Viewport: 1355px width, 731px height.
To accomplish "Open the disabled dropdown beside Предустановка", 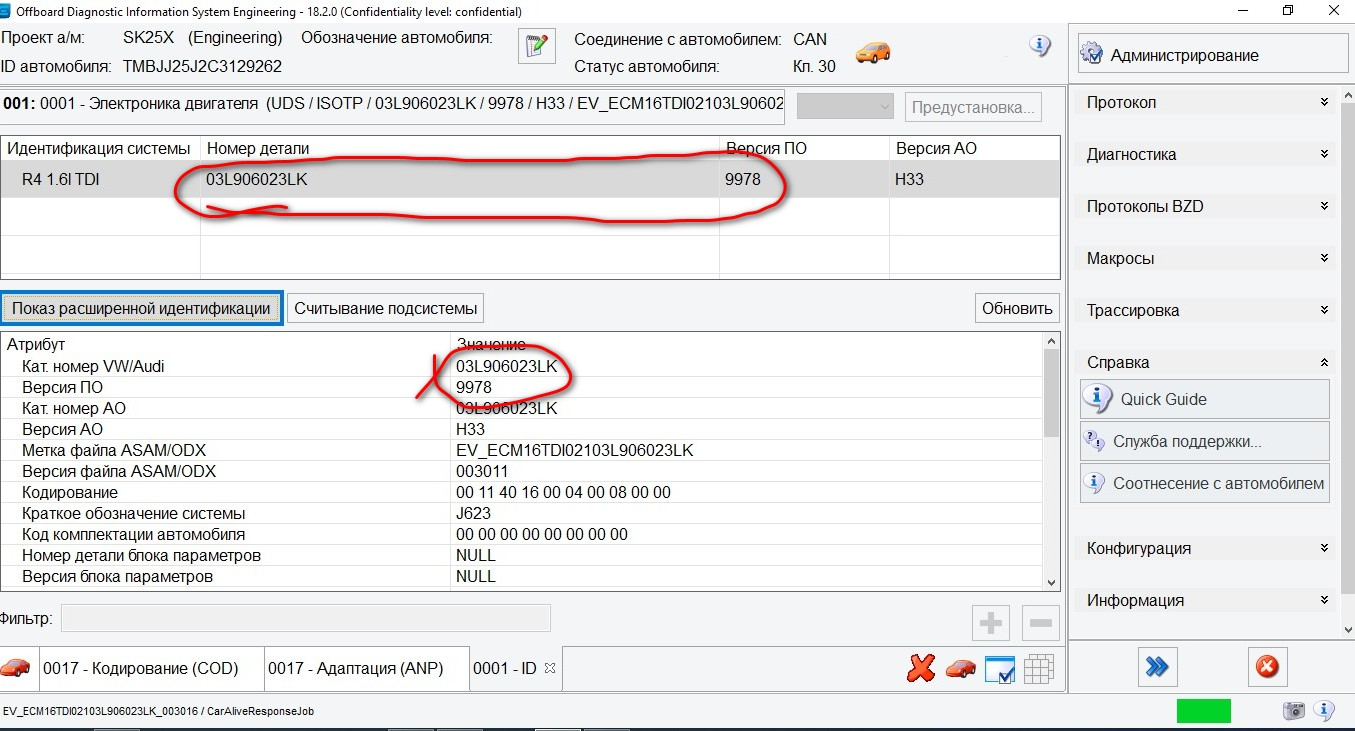I will tap(844, 107).
